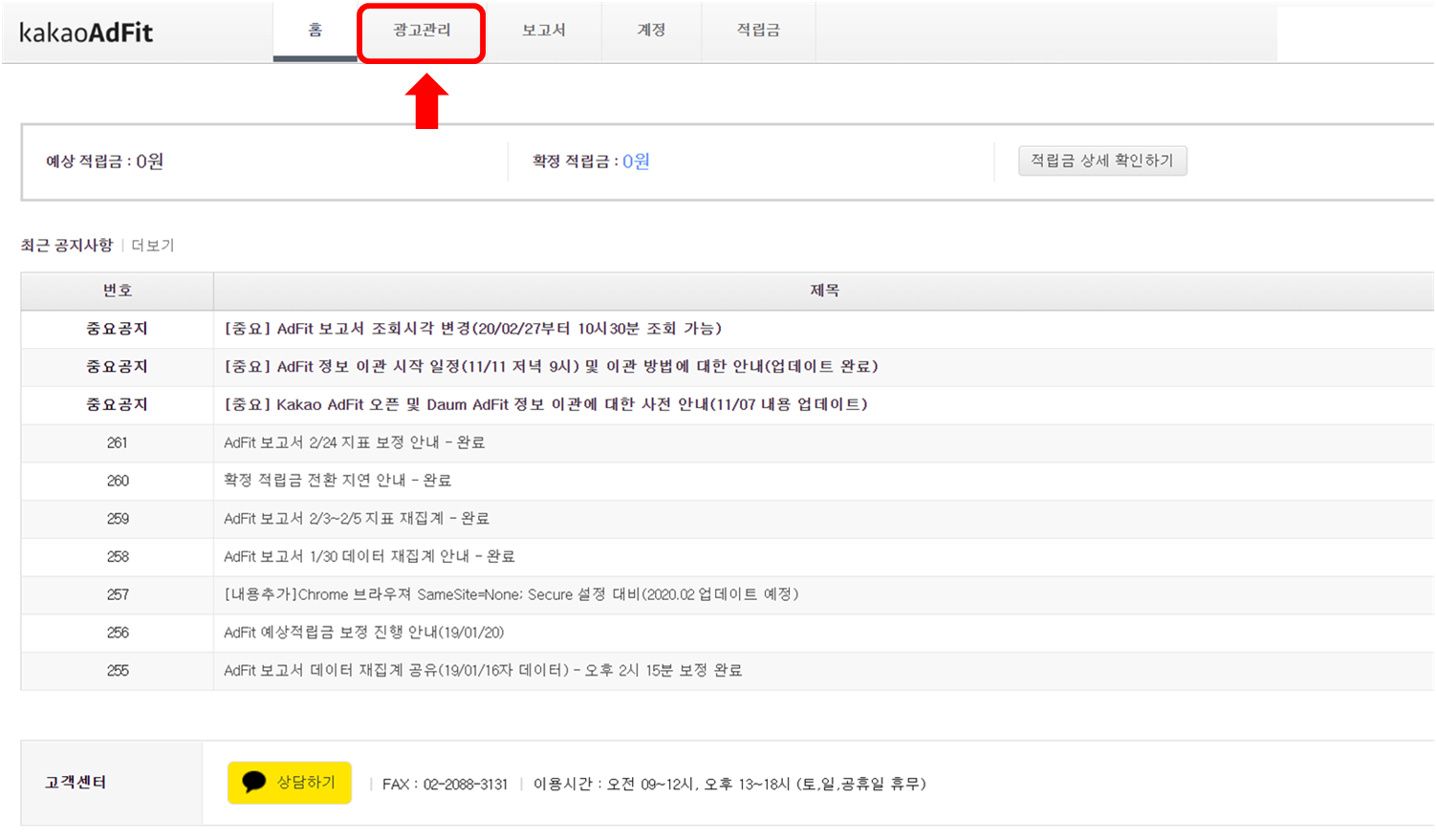The width and height of the screenshot is (1436, 840).
Task: Click notice number 258
Action: [118, 557]
